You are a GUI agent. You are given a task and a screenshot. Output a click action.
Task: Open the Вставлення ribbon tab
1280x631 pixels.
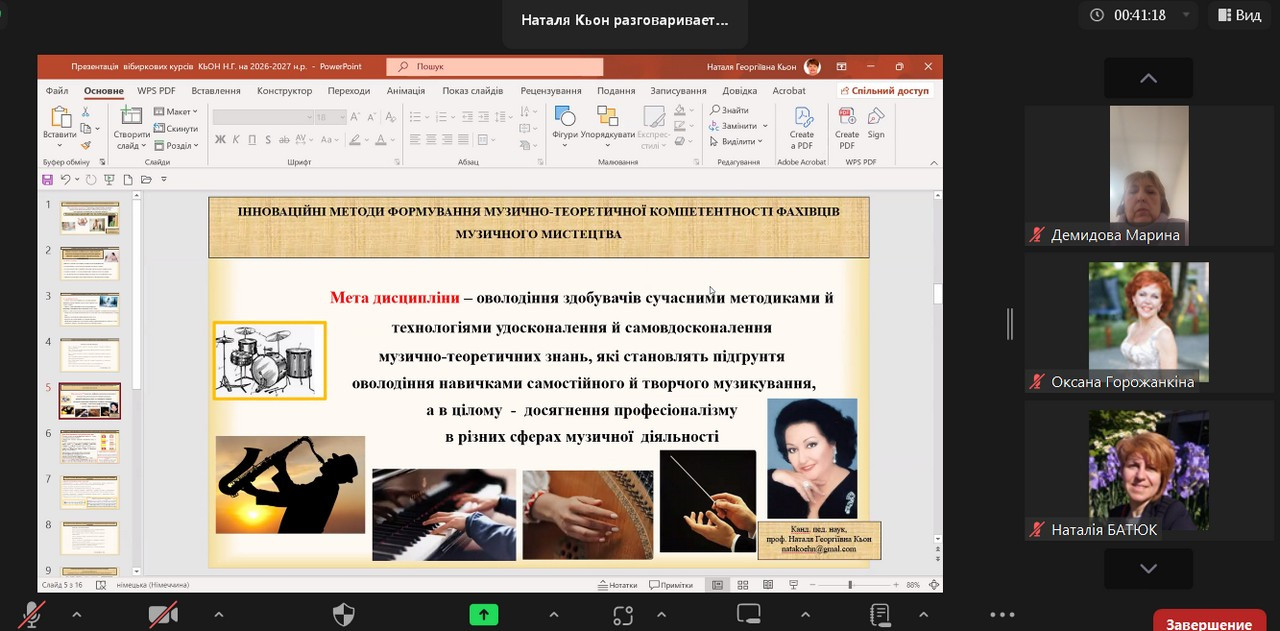tap(216, 91)
